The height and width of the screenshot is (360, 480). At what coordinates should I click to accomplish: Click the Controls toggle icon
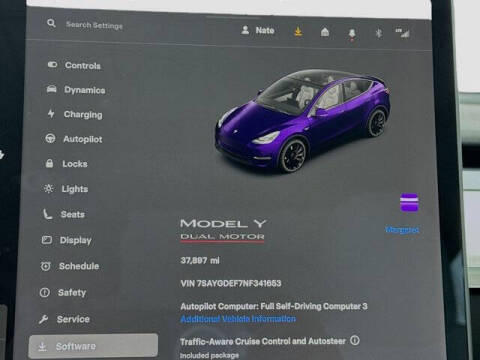tap(52, 64)
